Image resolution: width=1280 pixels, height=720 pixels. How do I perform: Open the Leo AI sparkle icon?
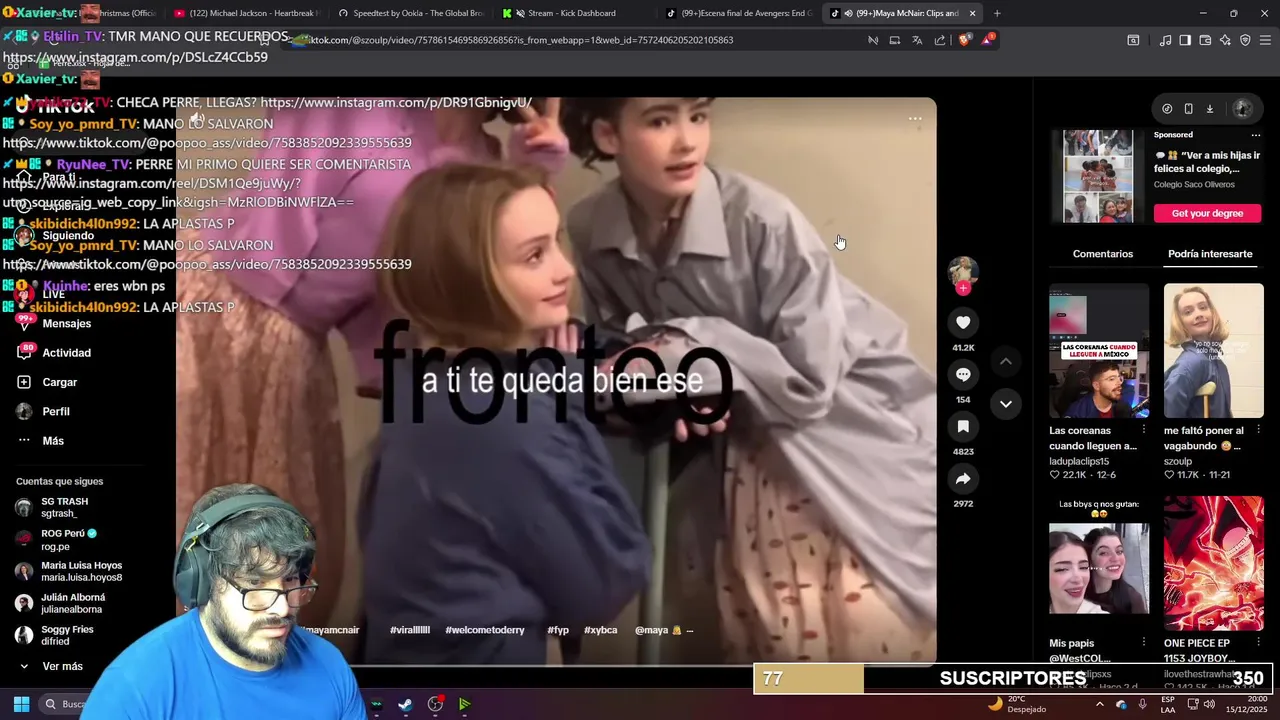(1225, 40)
